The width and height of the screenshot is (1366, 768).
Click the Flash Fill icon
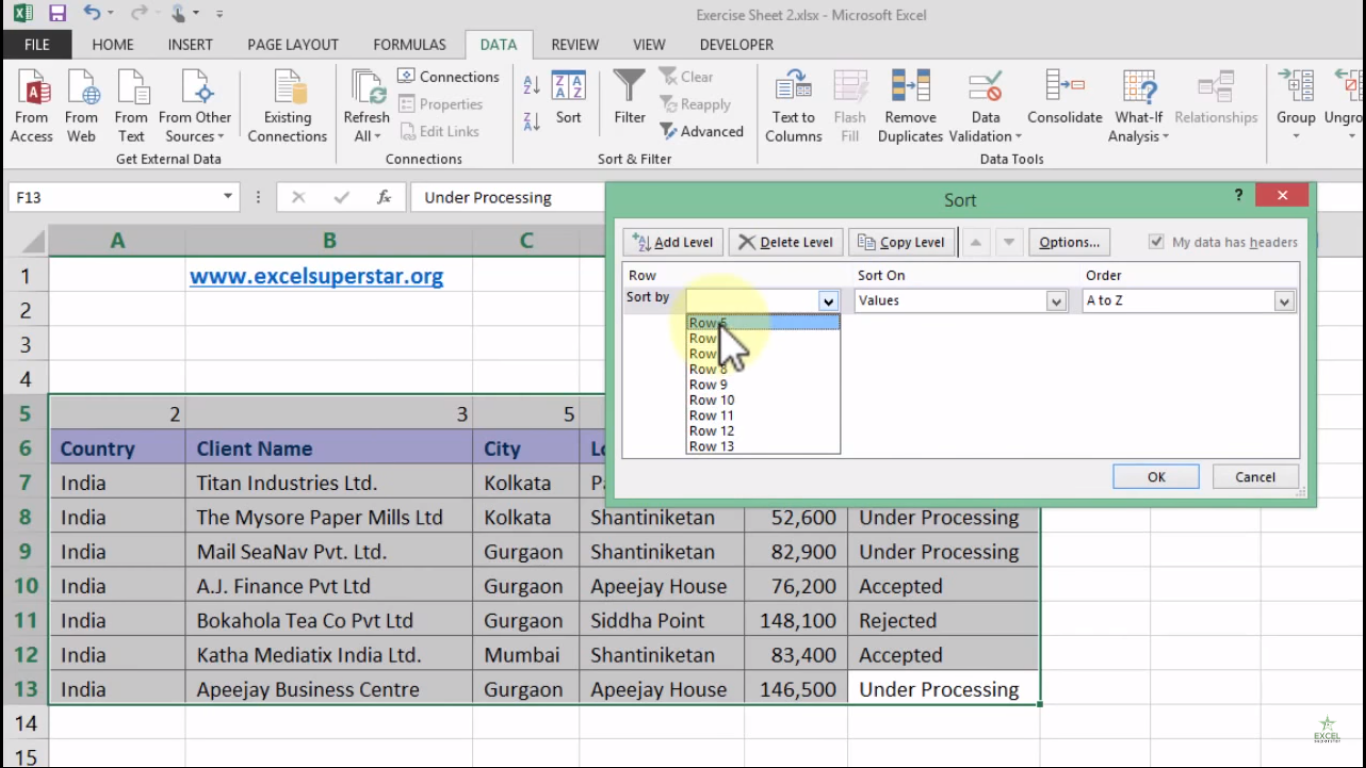(850, 107)
